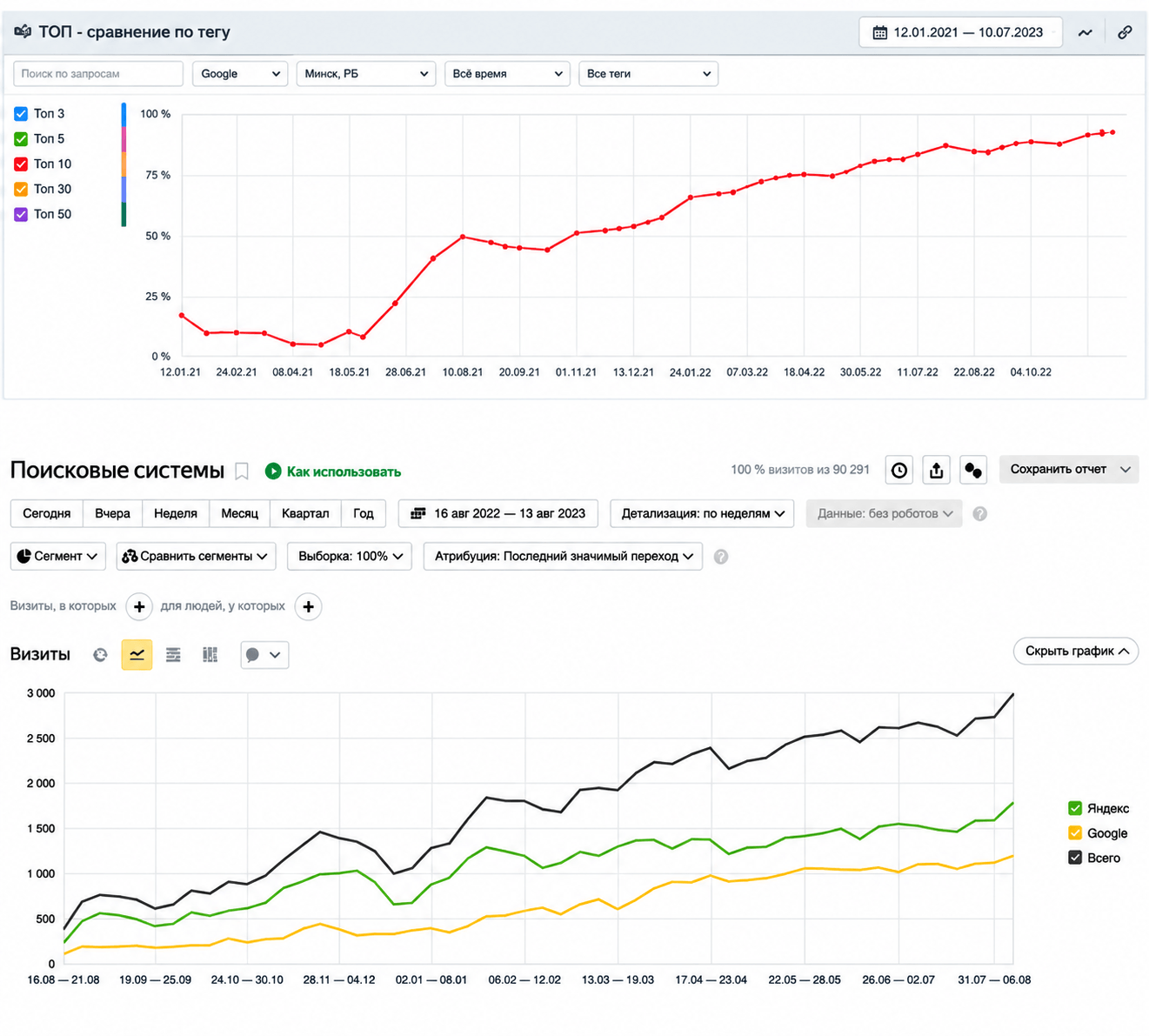1149x1036 pixels.
Task: Open the Google search engine dropdown
Action: 240,74
